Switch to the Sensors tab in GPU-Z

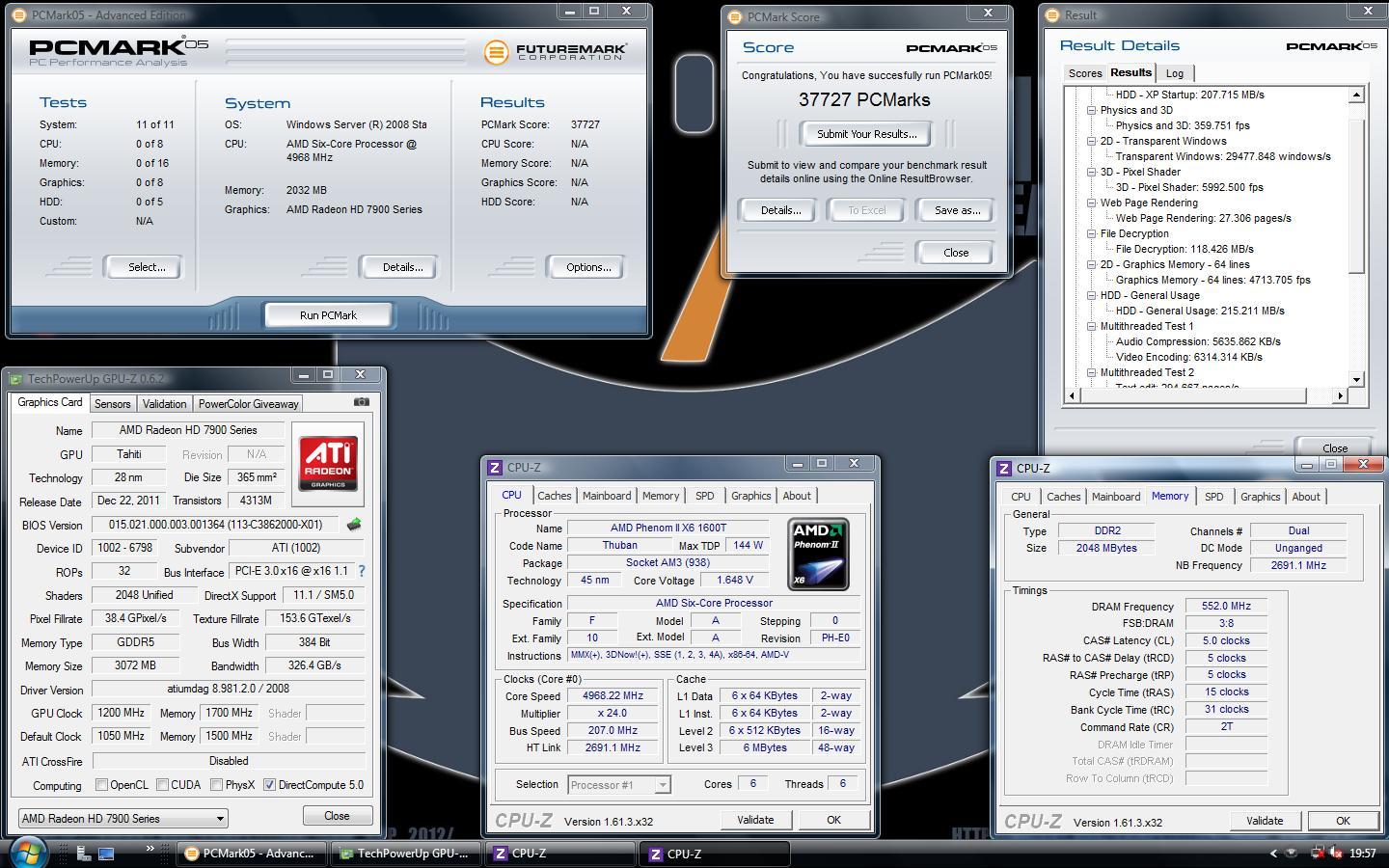click(112, 404)
